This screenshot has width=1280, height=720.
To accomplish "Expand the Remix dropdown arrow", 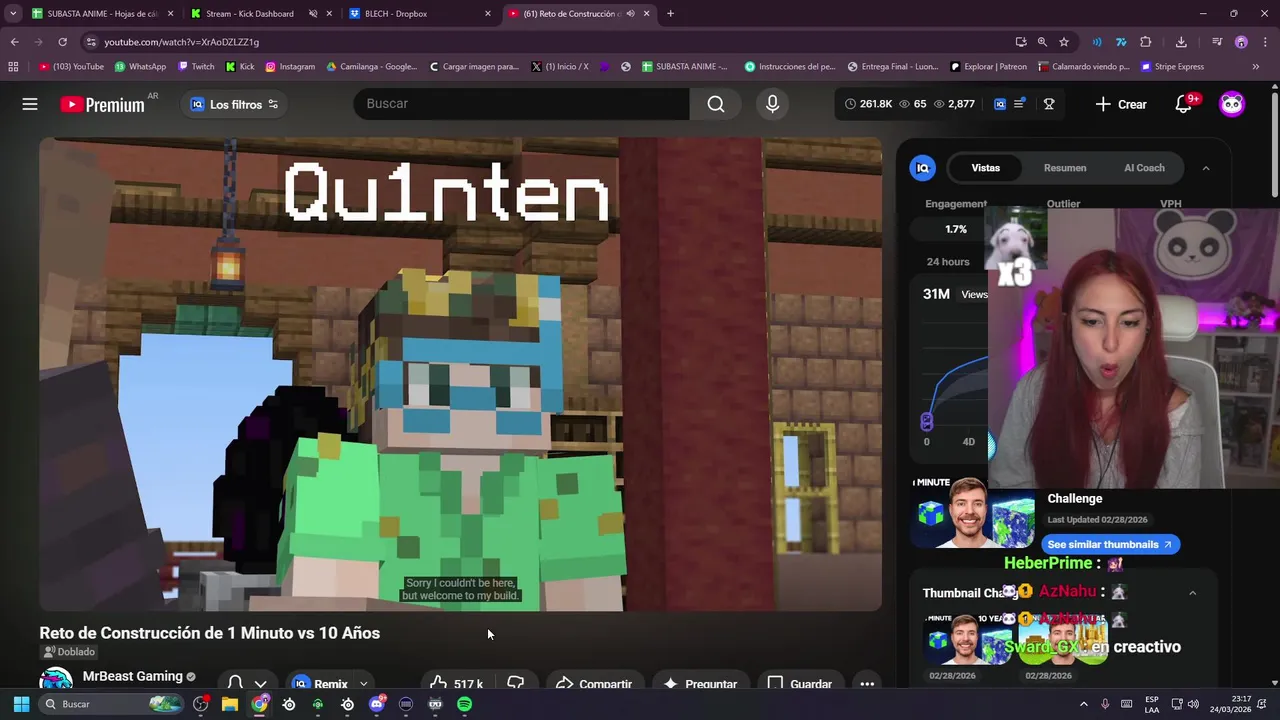I will 364,684.
